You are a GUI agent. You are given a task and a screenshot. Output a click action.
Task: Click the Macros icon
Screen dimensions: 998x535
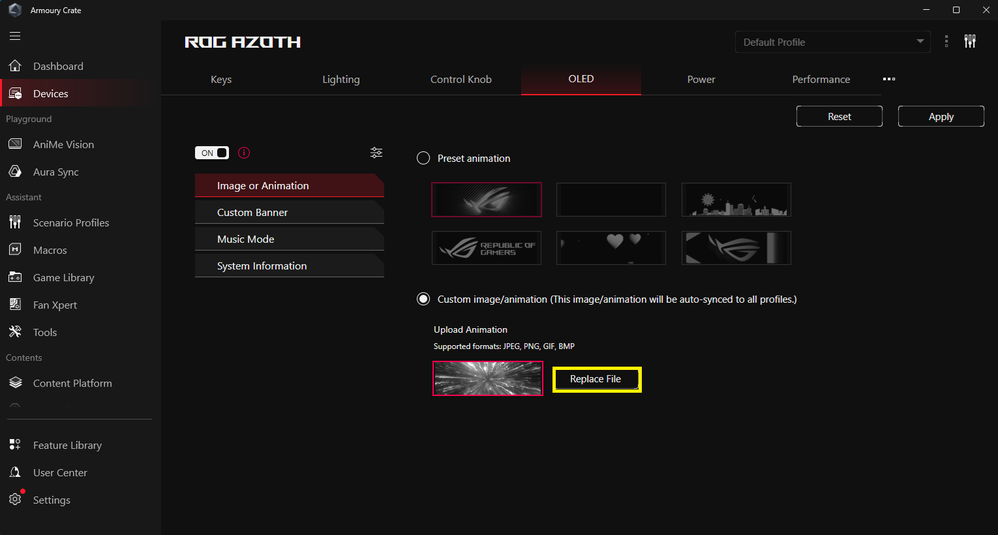pyautogui.click(x=15, y=249)
